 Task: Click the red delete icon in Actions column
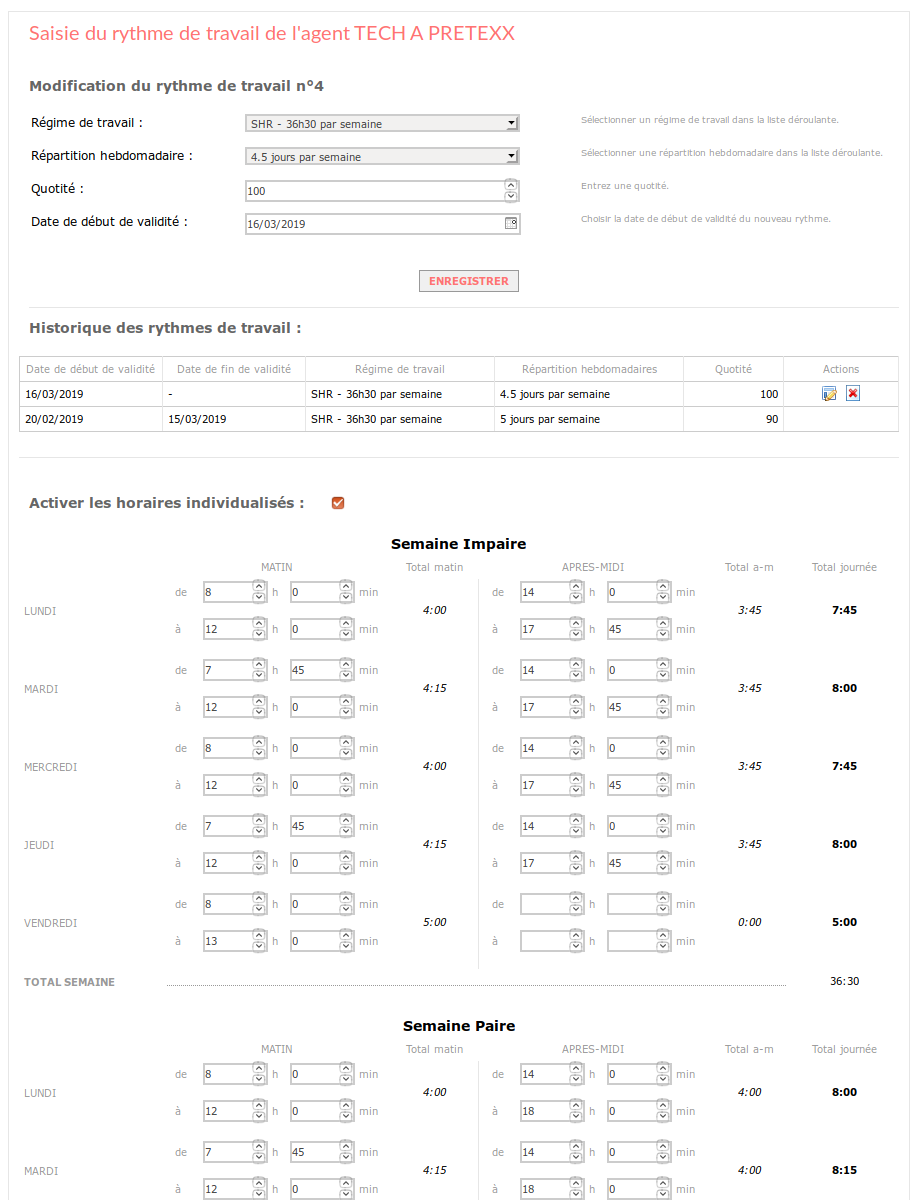pos(853,394)
